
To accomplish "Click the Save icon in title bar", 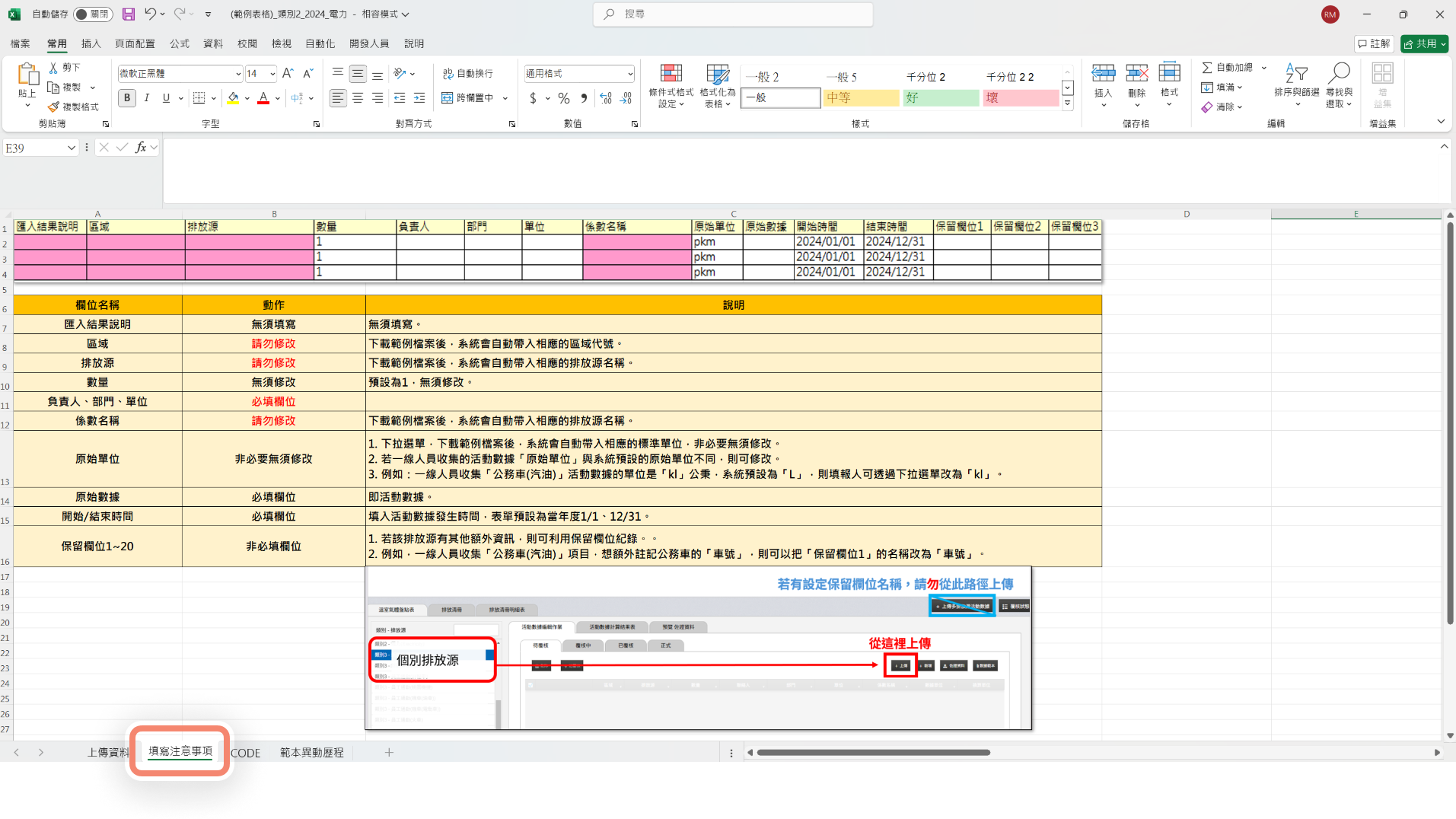I will 128,14.
